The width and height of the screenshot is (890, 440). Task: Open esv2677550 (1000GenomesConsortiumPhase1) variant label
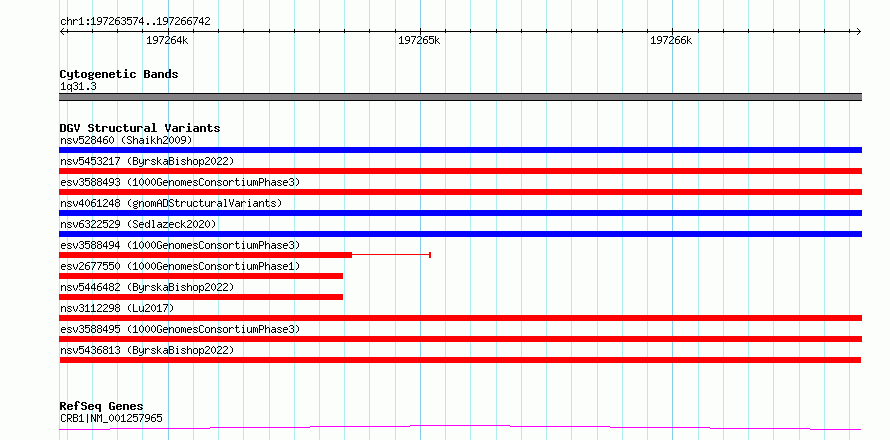click(x=180, y=266)
